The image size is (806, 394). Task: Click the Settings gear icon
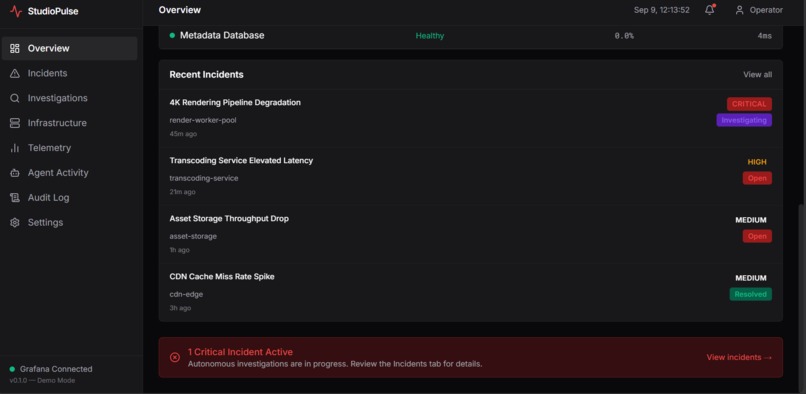click(15, 222)
